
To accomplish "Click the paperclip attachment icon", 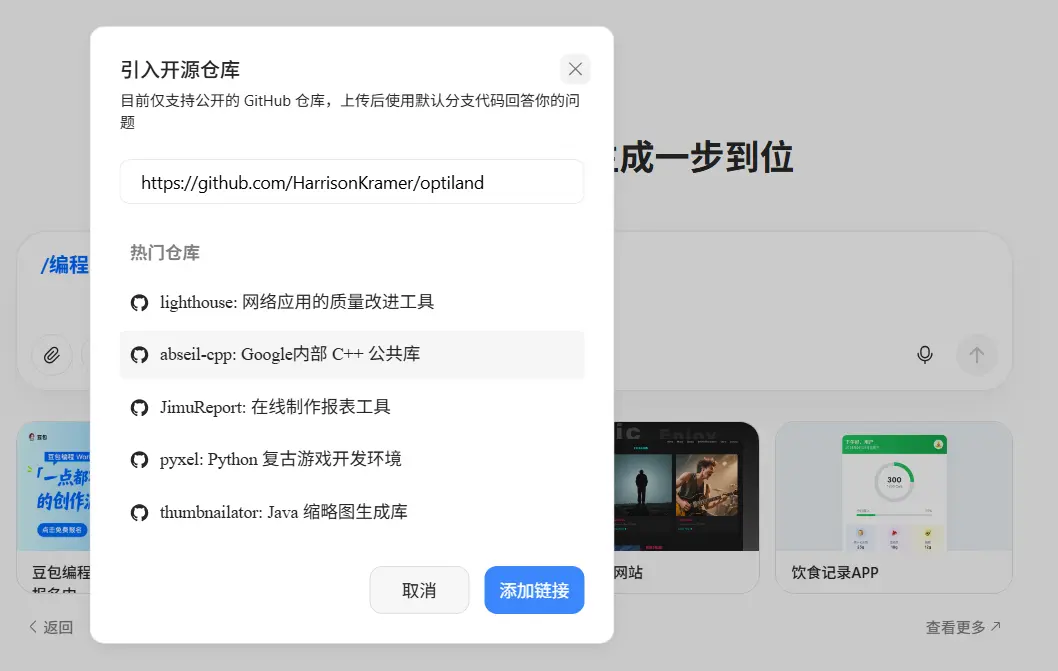I will point(52,354).
